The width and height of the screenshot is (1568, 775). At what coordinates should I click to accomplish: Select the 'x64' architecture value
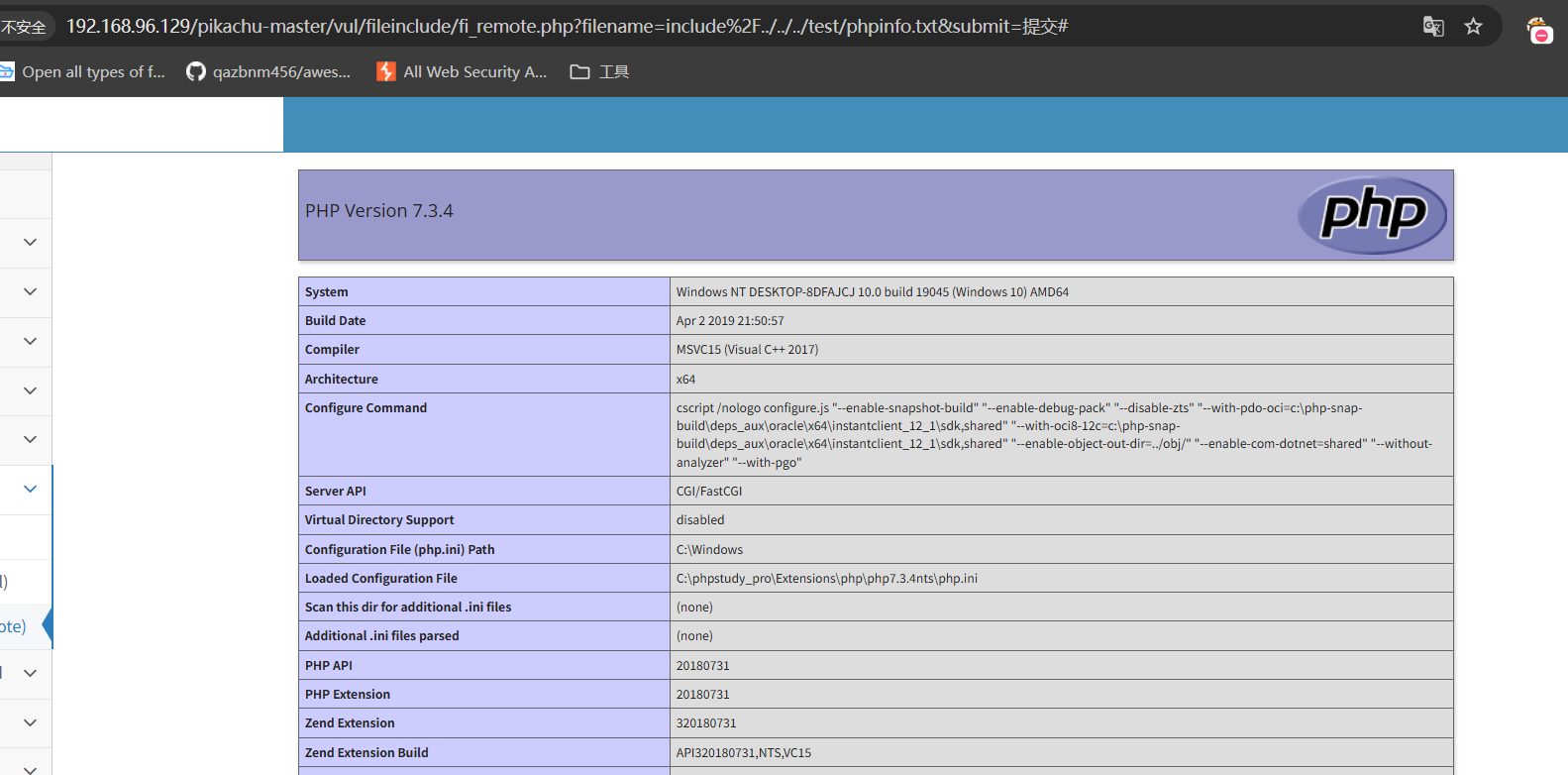(x=685, y=380)
